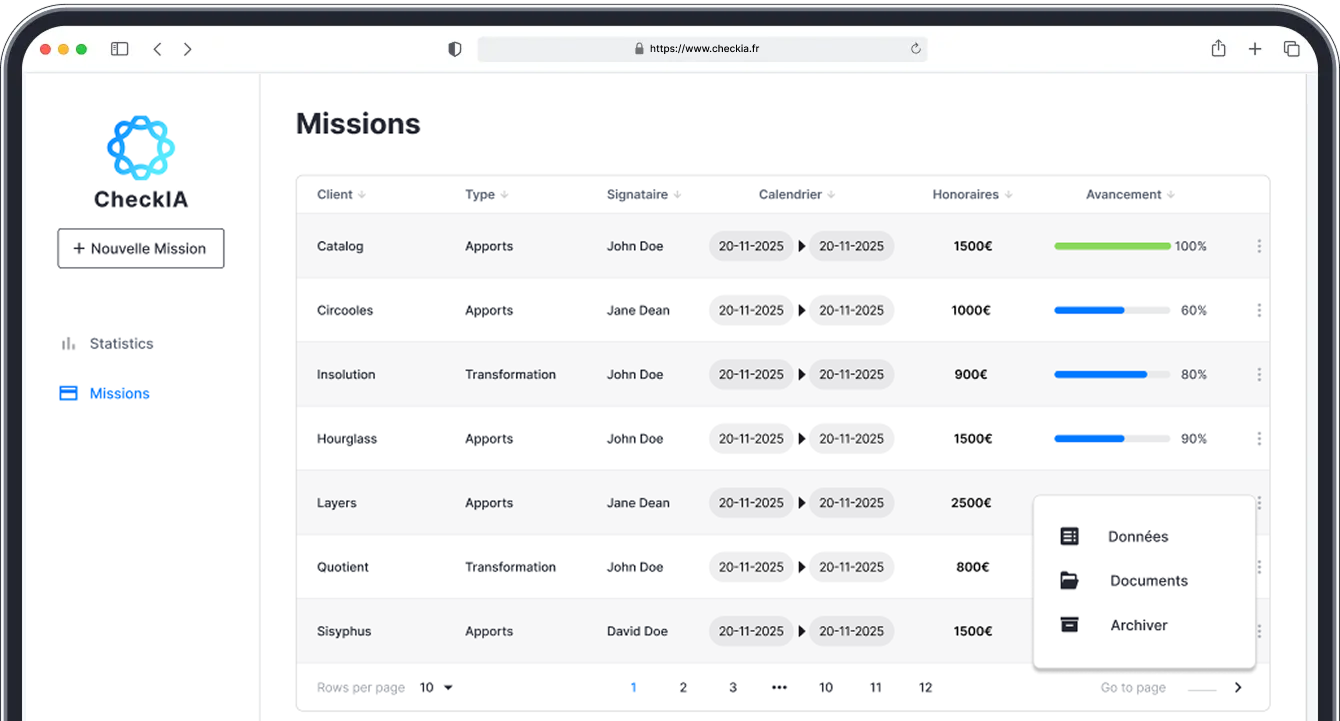Image resolution: width=1340 pixels, height=721 pixels.
Task: Reload the page using the refresh icon
Action: click(x=915, y=49)
